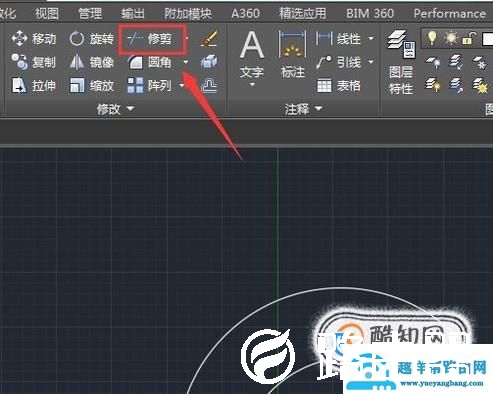Image resolution: width=493 pixels, height=394 pixels.
Task: Open the white layer color swatch
Action: (x=487, y=39)
